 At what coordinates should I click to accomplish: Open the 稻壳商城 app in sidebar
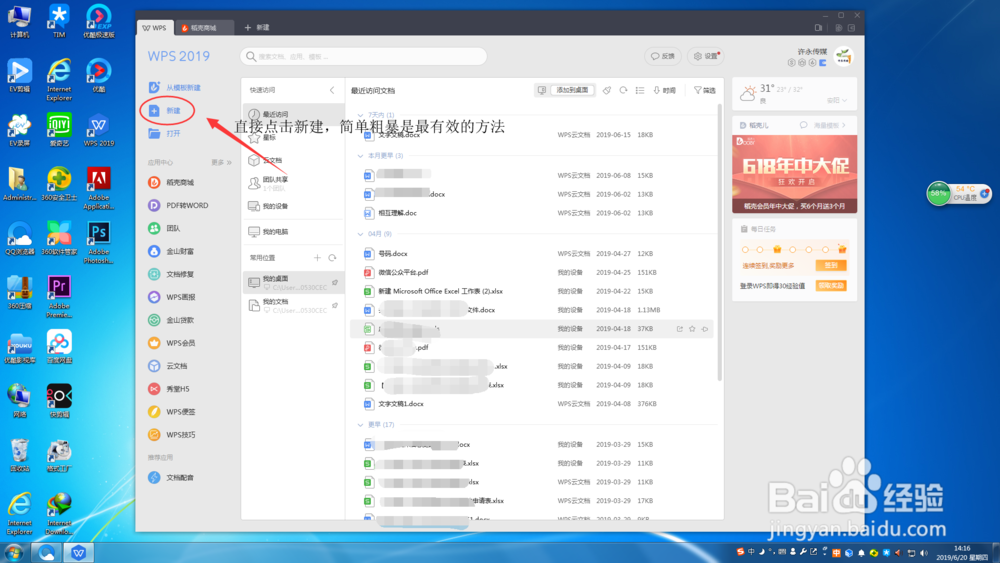[171, 182]
